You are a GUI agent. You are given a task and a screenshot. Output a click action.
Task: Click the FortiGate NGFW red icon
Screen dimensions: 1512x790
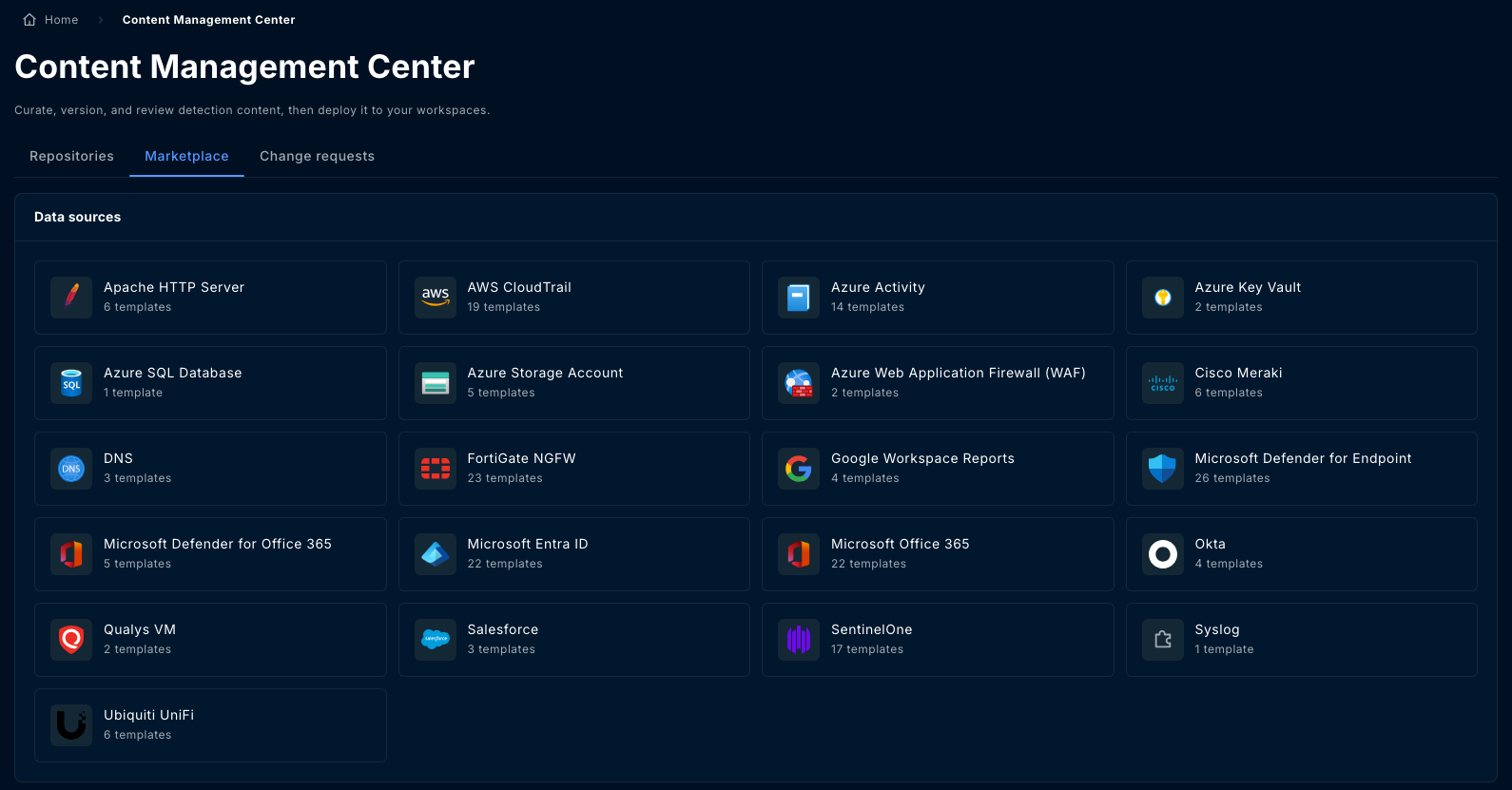(x=436, y=469)
